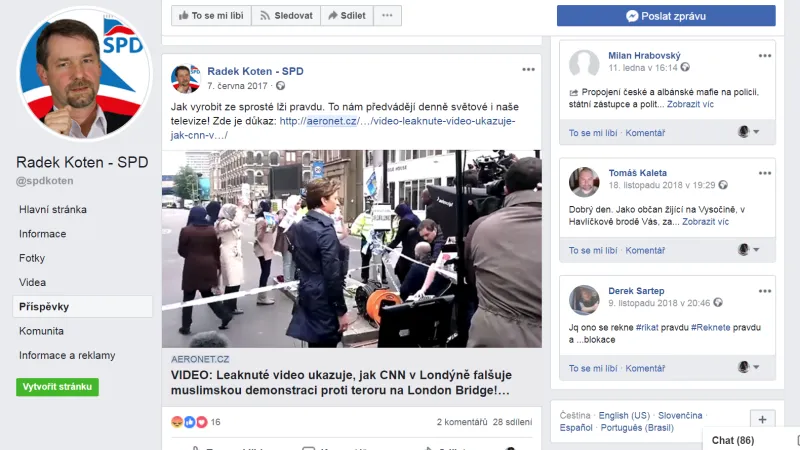Screen dimensions: 800x450
Task: Open the 'Fotky' section in sidebar
Action: pyautogui.click(x=32, y=258)
